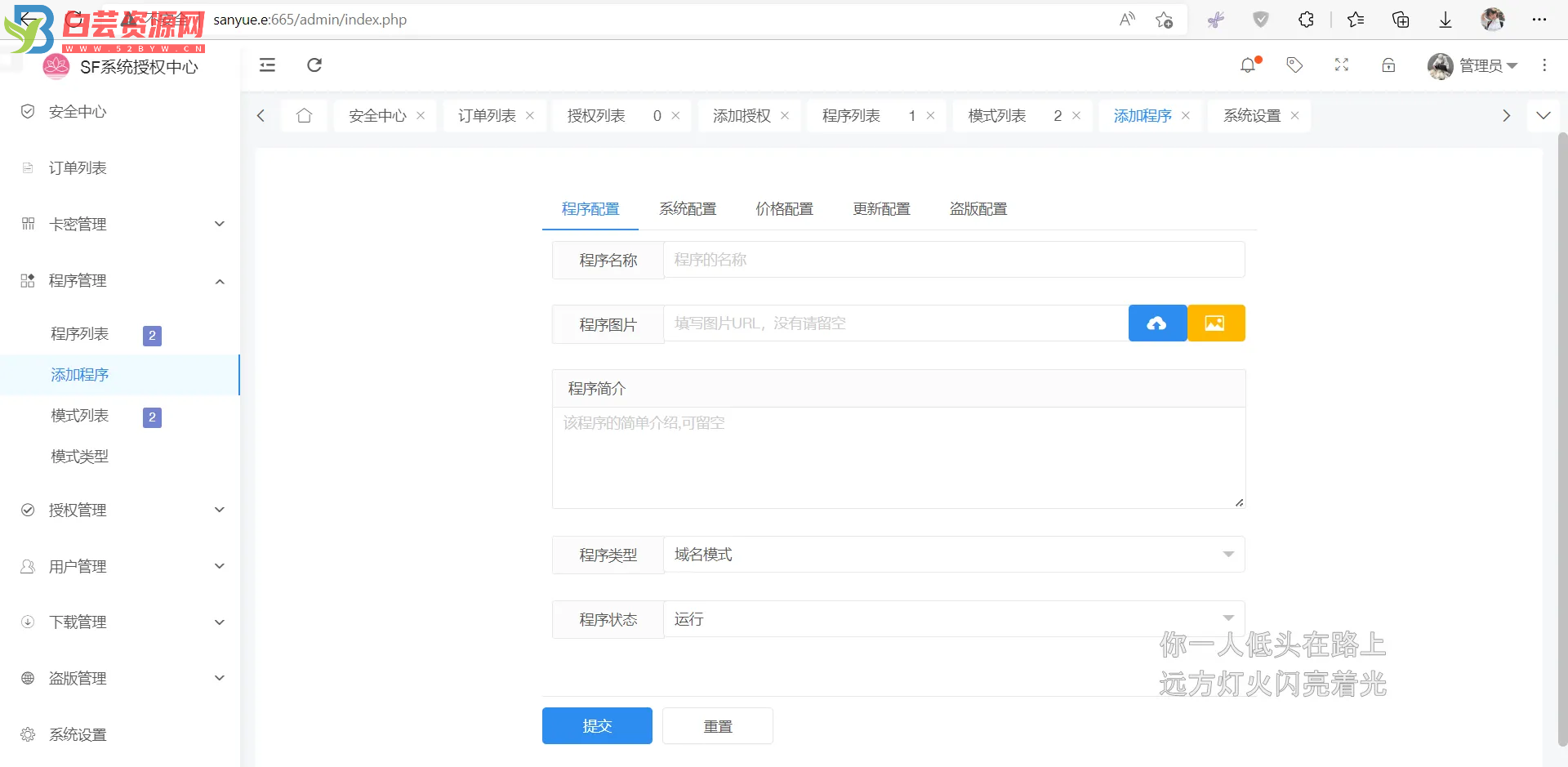Switch to 盗版配置 form tab
1568x767 pixels.
click(978, 209)
